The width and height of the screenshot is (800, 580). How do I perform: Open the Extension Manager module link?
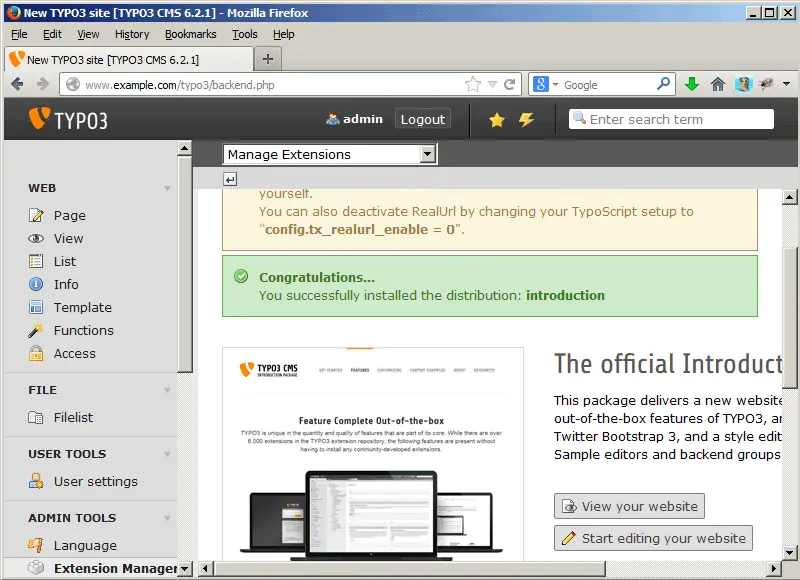point(115,568)
